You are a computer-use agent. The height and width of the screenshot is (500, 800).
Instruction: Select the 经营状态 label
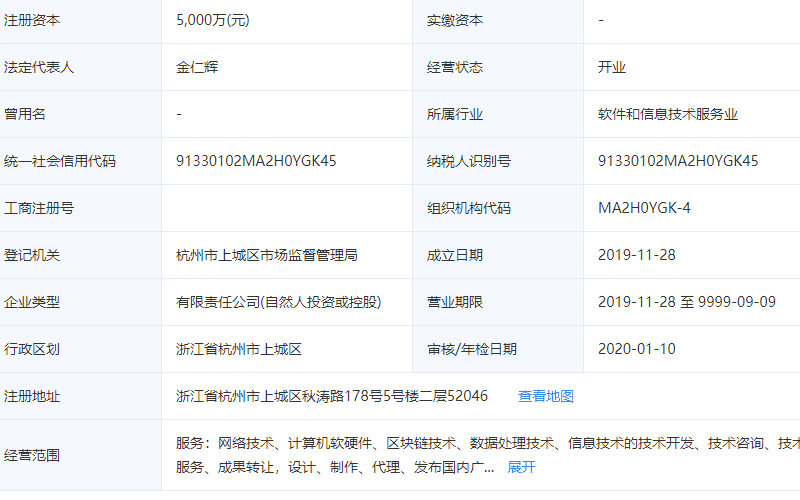455,67
